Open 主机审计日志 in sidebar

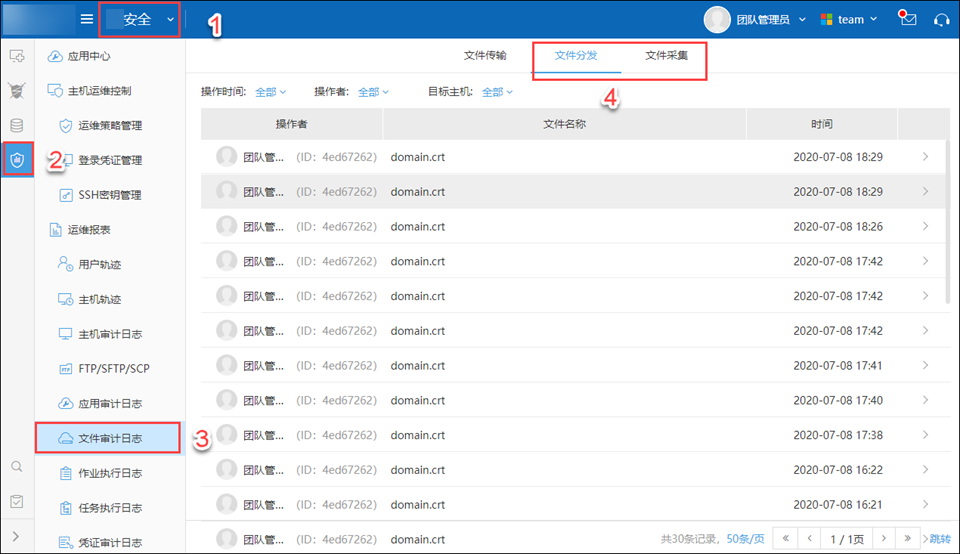pos(109,334)
